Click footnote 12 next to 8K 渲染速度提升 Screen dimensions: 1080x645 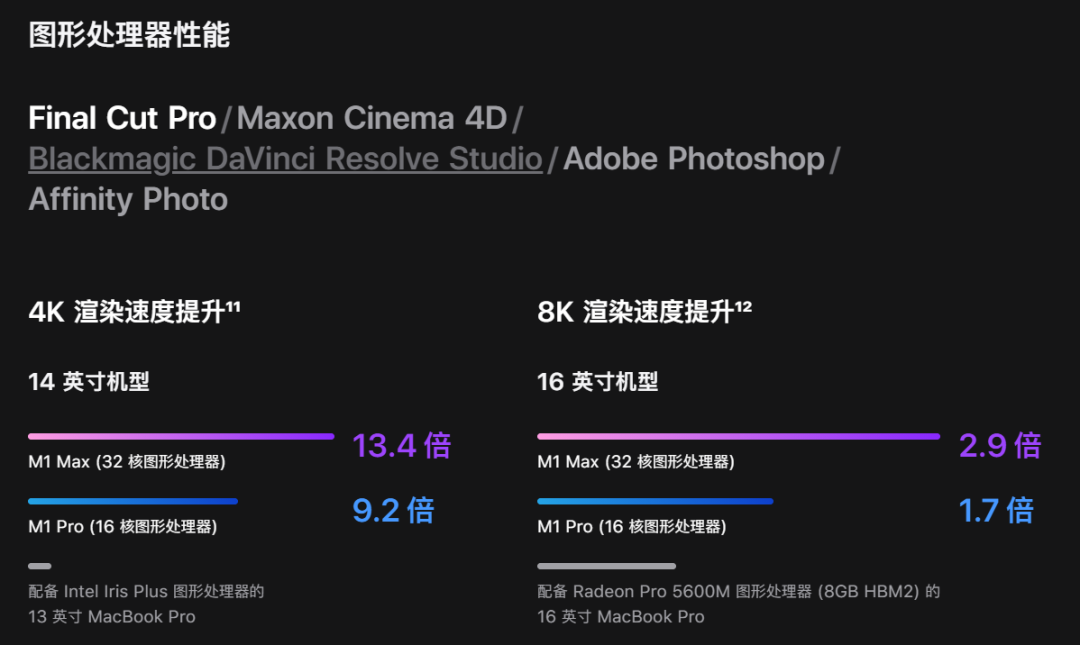[743, 305]
